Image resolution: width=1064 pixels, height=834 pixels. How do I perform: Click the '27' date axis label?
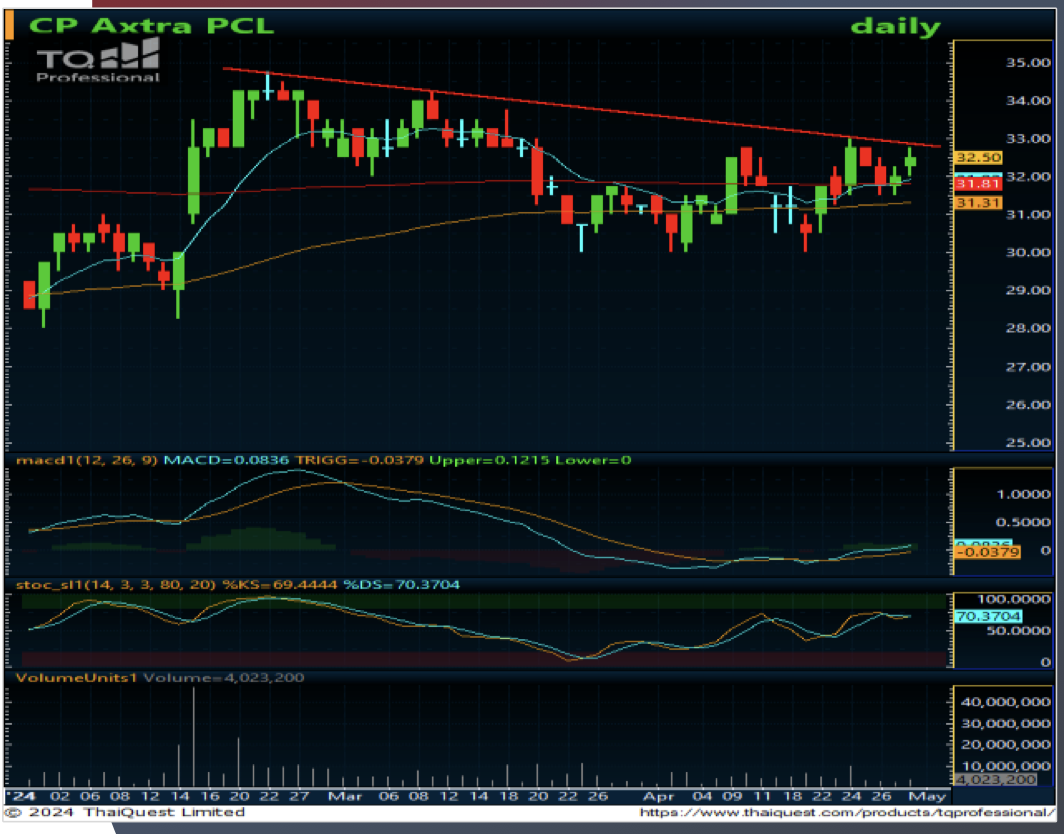[299, 796]
